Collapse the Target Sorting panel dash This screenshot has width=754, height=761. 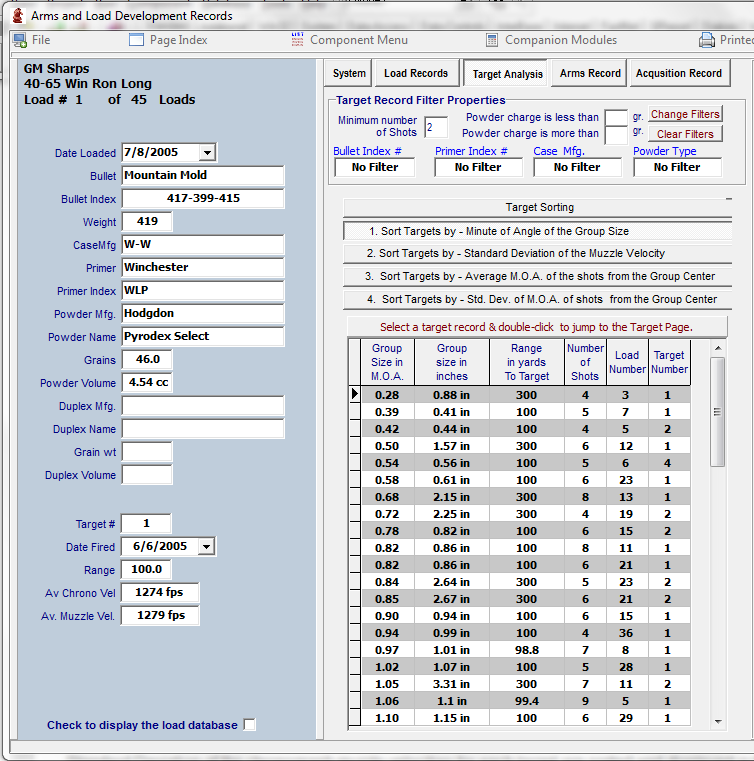tap(728, 199)
